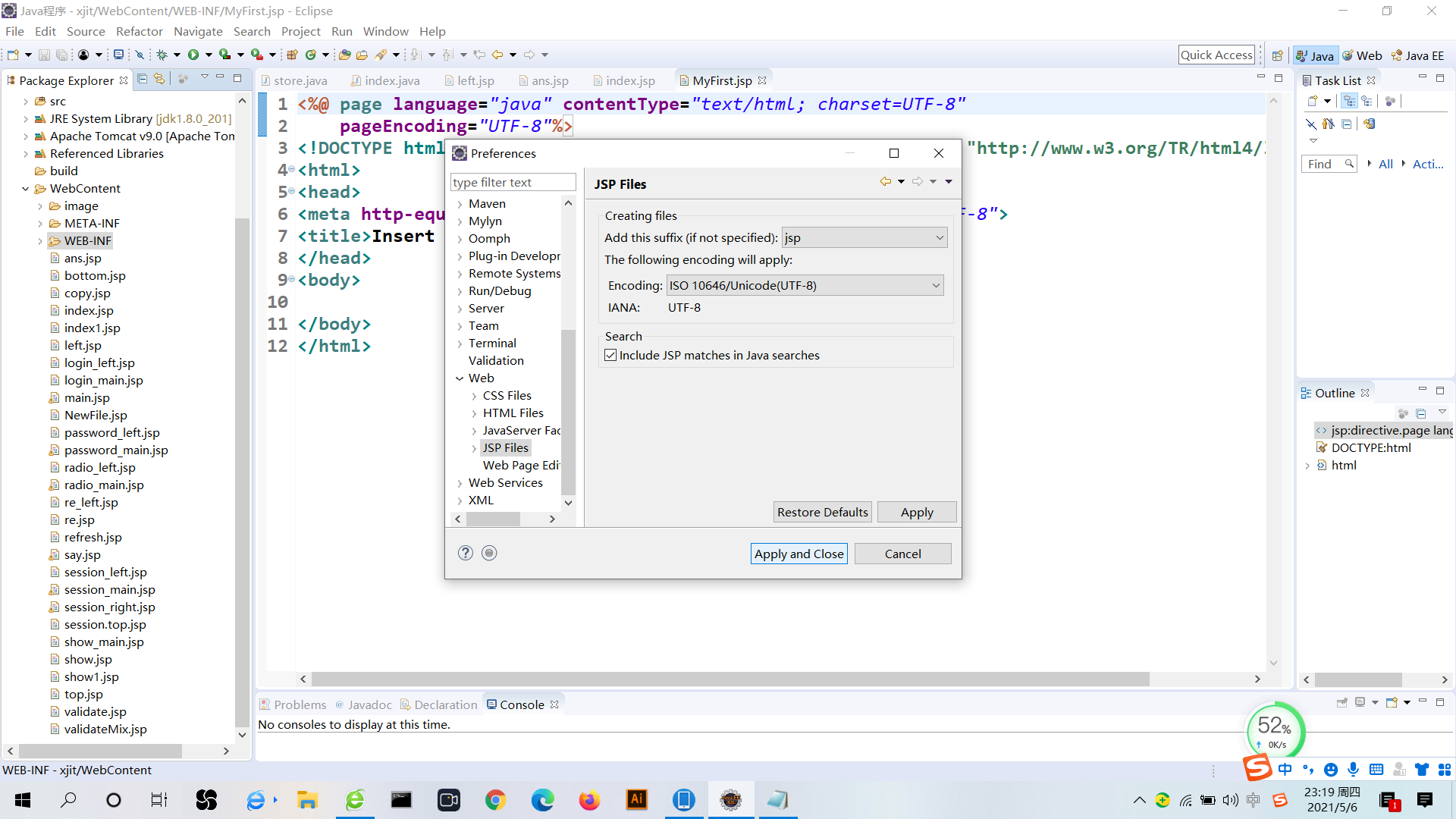1456x819 pixels.
Task: Click the New Java Package icon
Action: pos(292,55)
